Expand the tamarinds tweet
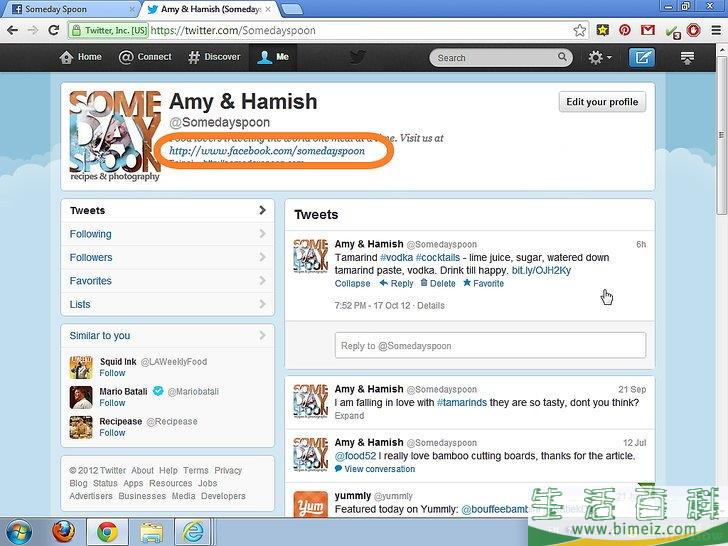The width and height of the screenshot is (728, 546). pyautogui.click(x=349, y=416)
